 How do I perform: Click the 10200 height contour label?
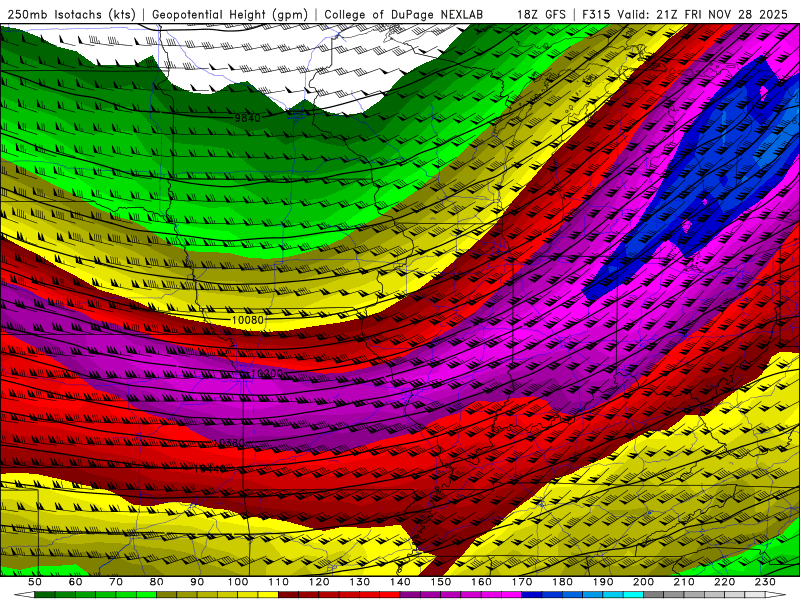click(267, 373)
